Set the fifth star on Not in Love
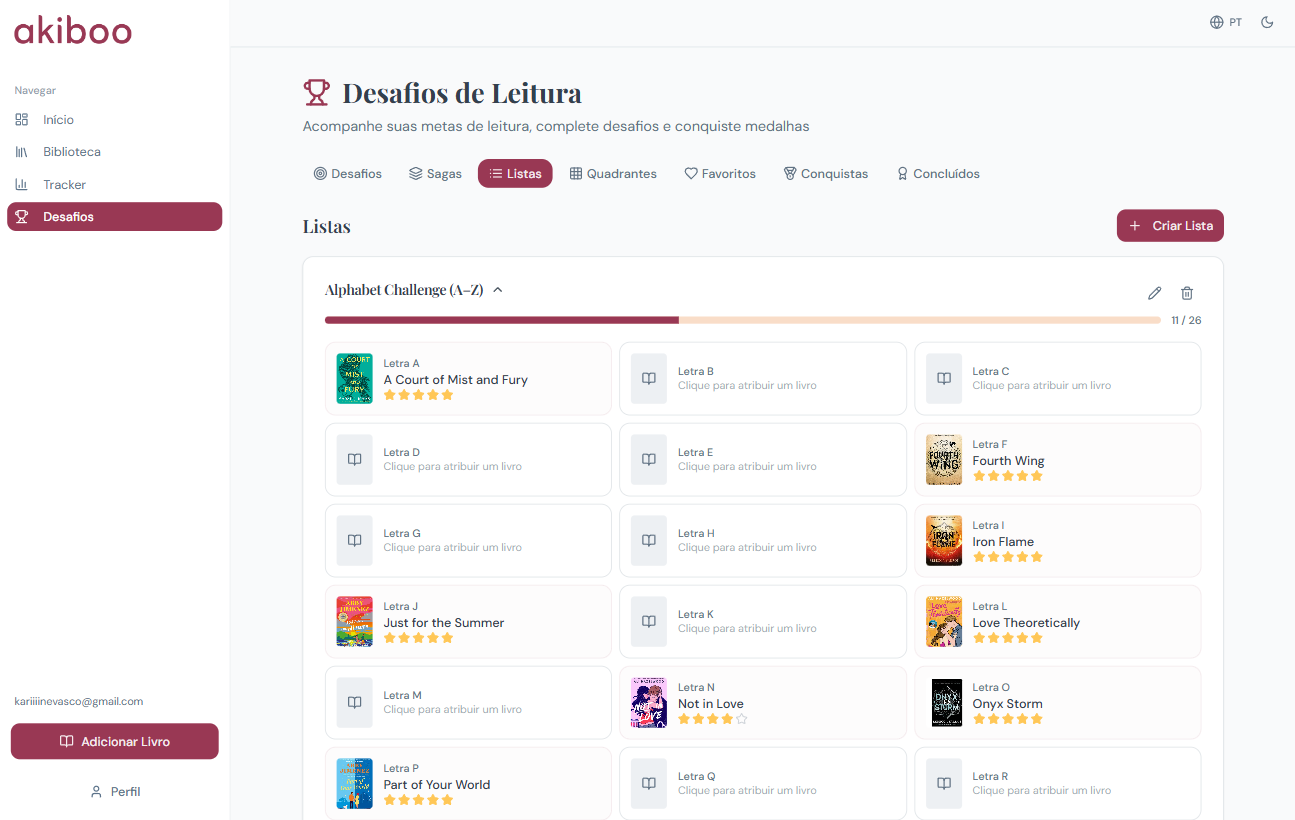This screenshot has width=1295, height=820. pyautogui.click(x=739, y=718)
